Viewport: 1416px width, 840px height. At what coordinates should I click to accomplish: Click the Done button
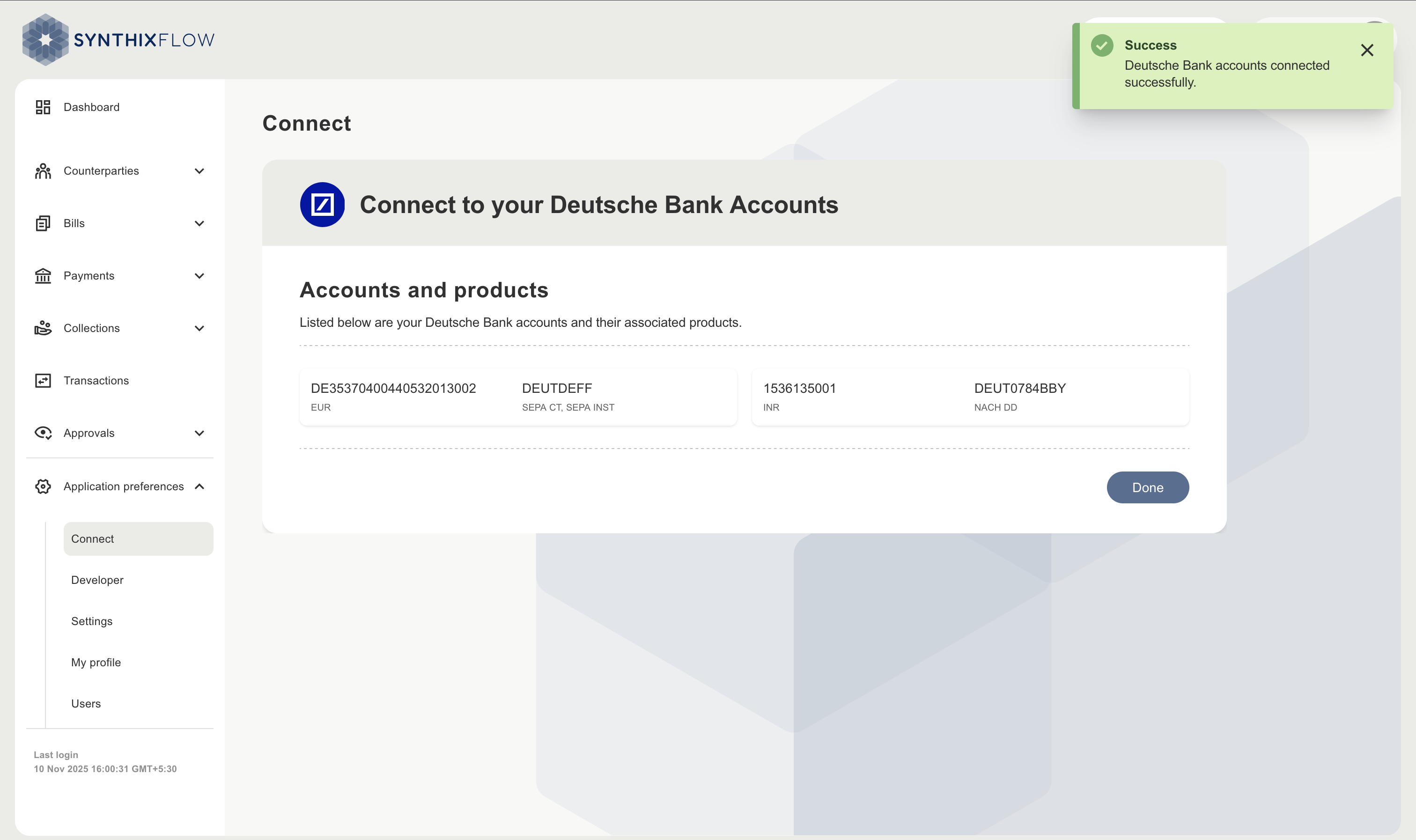(x=1147, y=487)
